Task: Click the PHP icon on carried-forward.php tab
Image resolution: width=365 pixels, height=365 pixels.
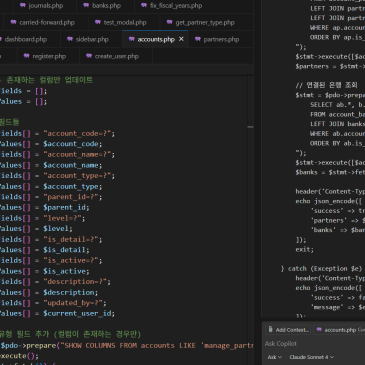Action: (13, 22)
